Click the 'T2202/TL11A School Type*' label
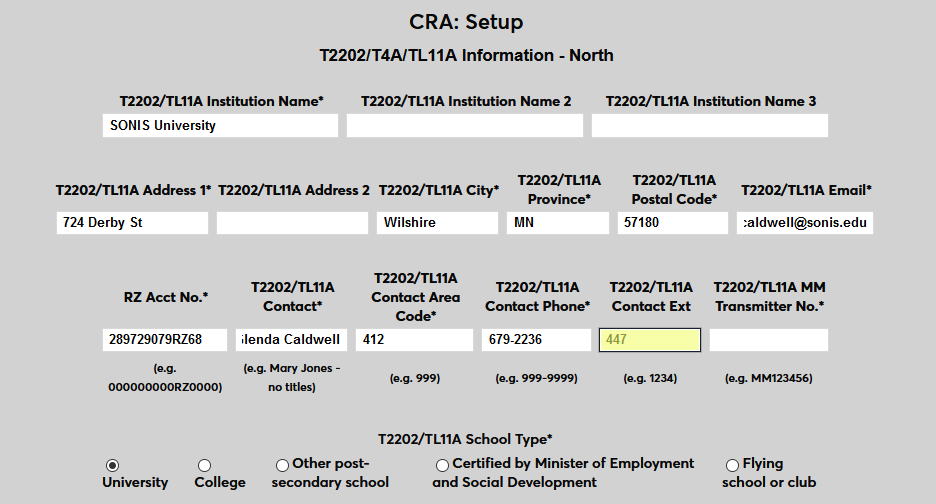 click(466, 440)
